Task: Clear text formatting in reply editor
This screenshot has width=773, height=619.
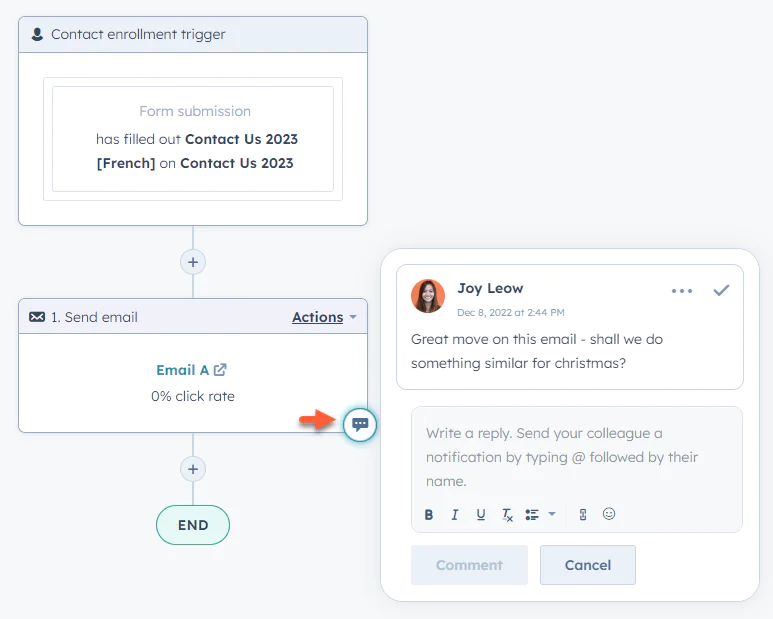Action: tap(507, 515)
